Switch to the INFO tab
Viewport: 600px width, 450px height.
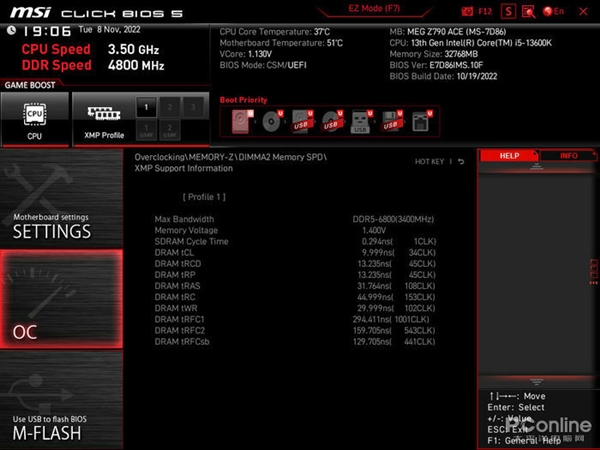click(x=568, y=156)
